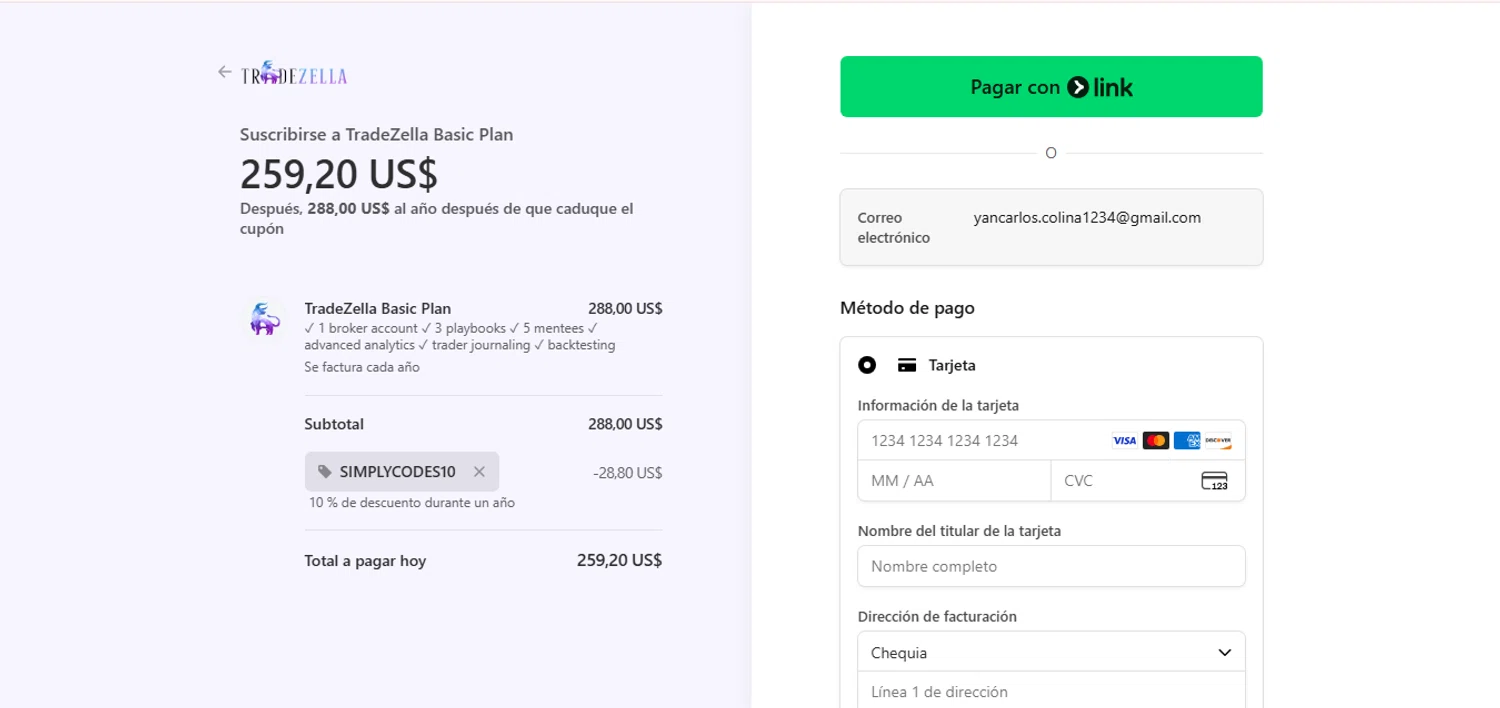Image resolution: width=1500 pixels, height=708 pixels.
Task: Click the Dirección de facturación label
Action: [937, 616]
